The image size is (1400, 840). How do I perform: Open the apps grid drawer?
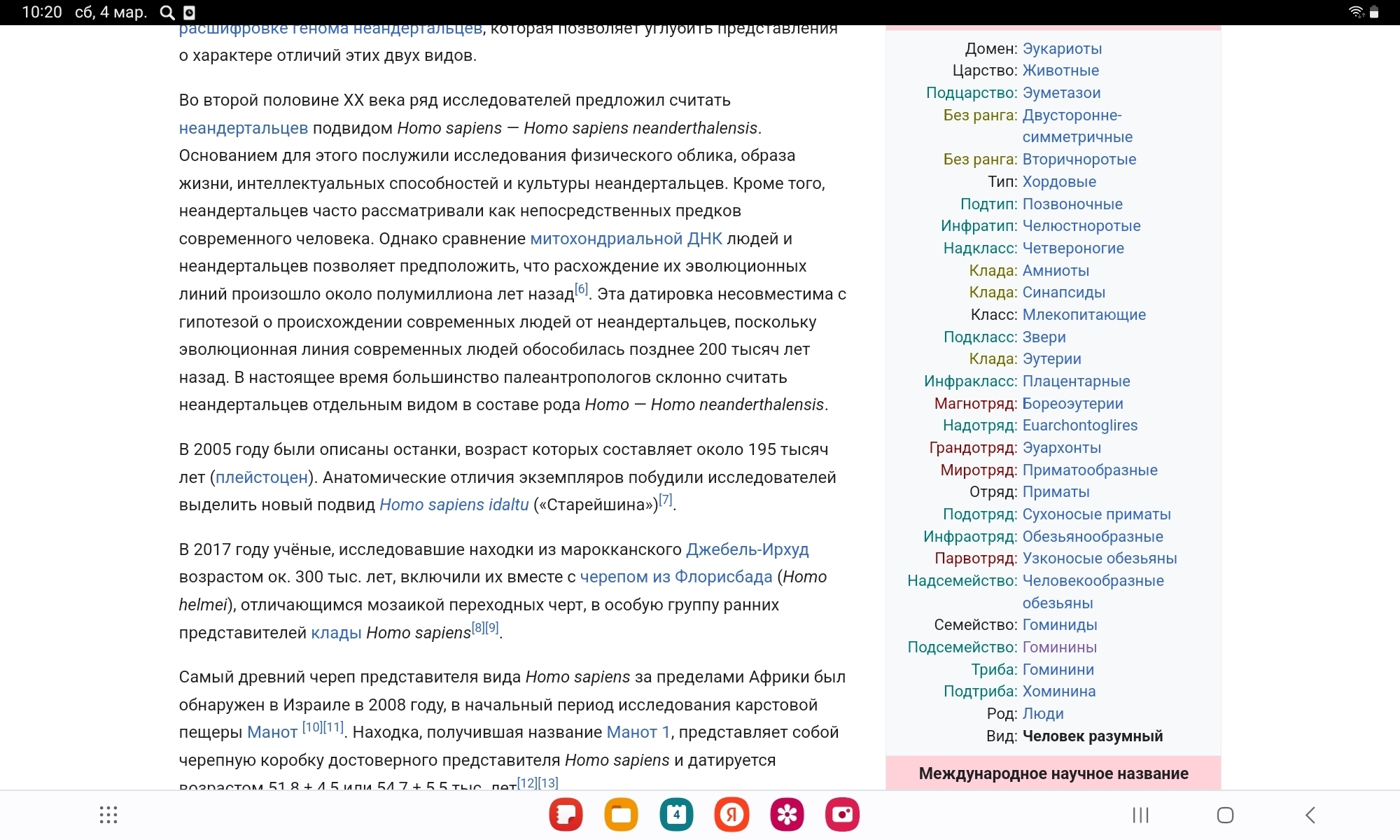(x=108, y=815)
